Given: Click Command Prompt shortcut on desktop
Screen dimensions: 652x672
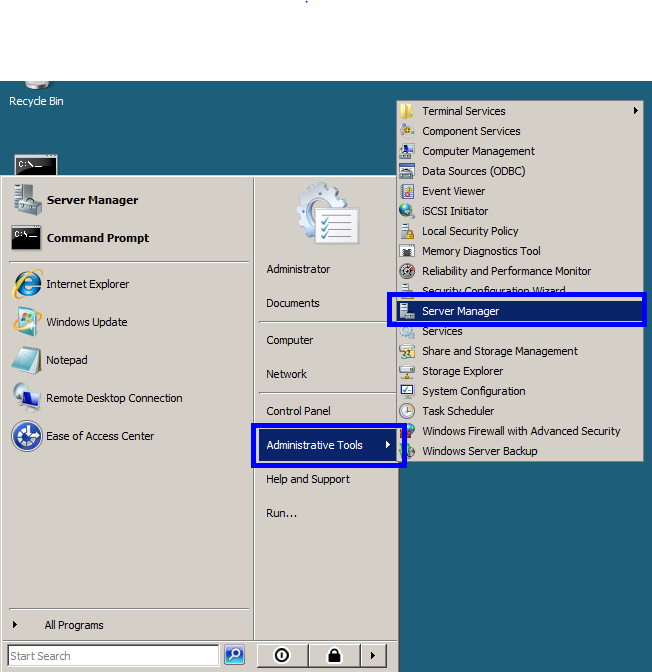Looking at the screenshot, I should 36,165.
